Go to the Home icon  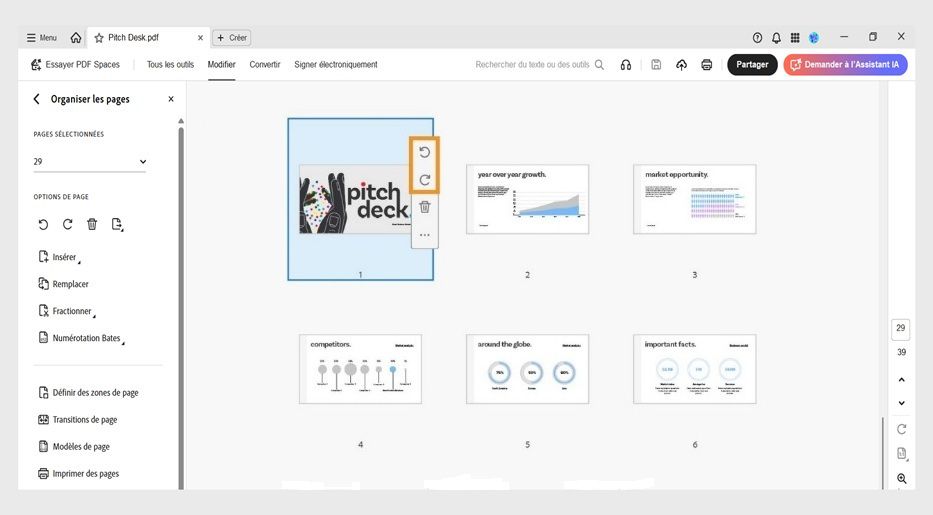click(x=76, y=37)
